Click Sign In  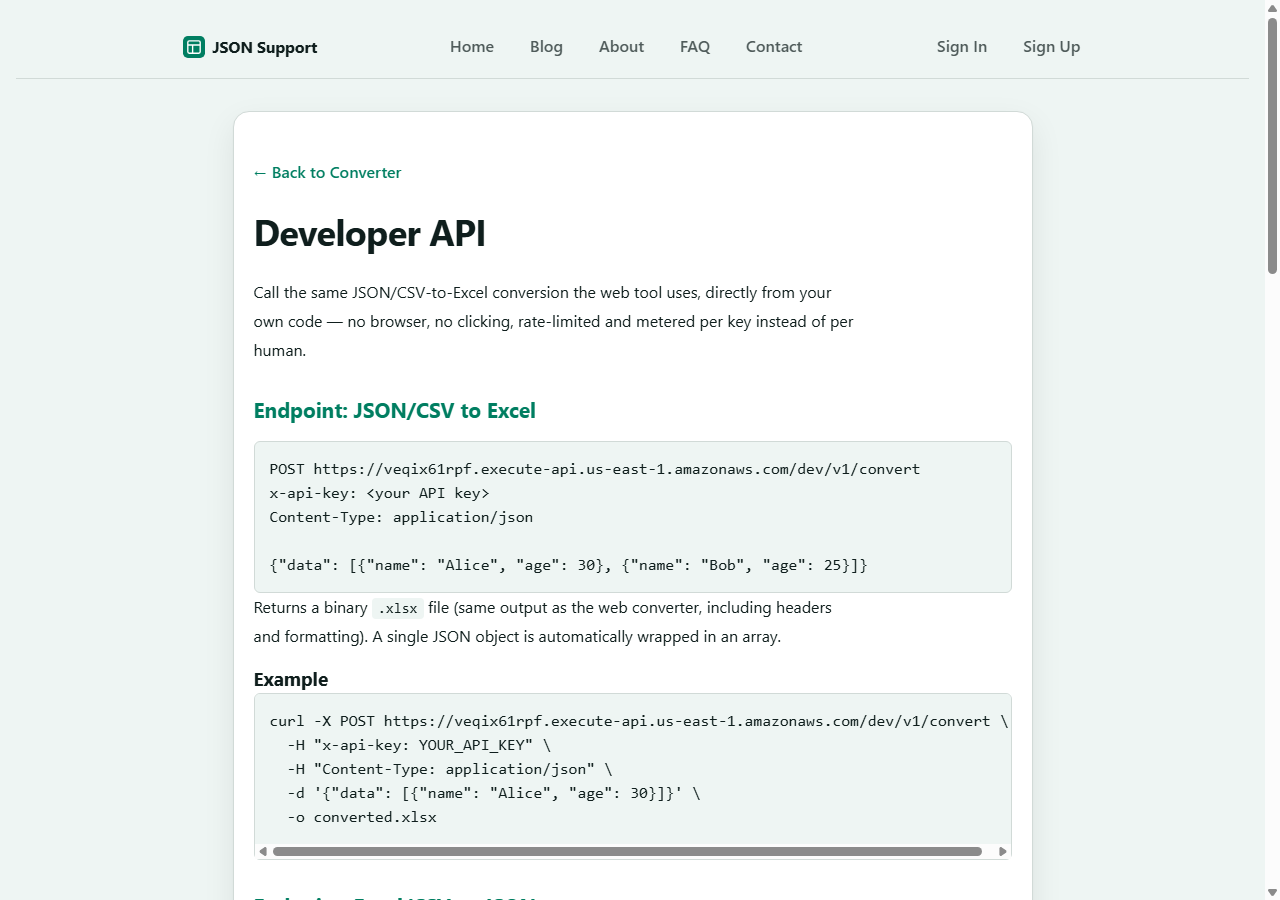click(x=962, y=47)
